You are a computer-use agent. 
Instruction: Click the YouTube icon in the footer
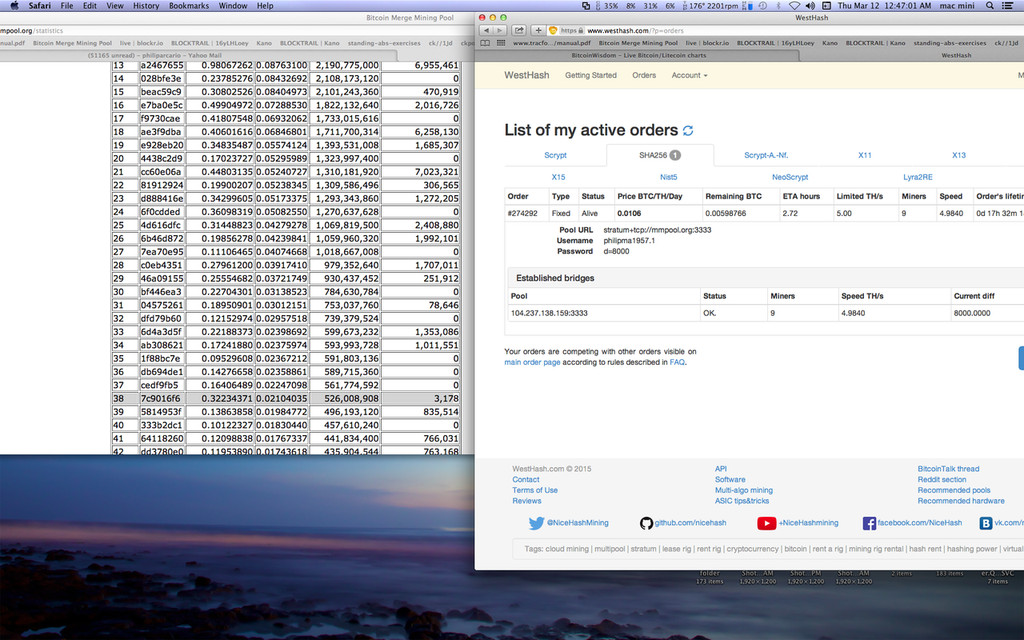[767, 523]
